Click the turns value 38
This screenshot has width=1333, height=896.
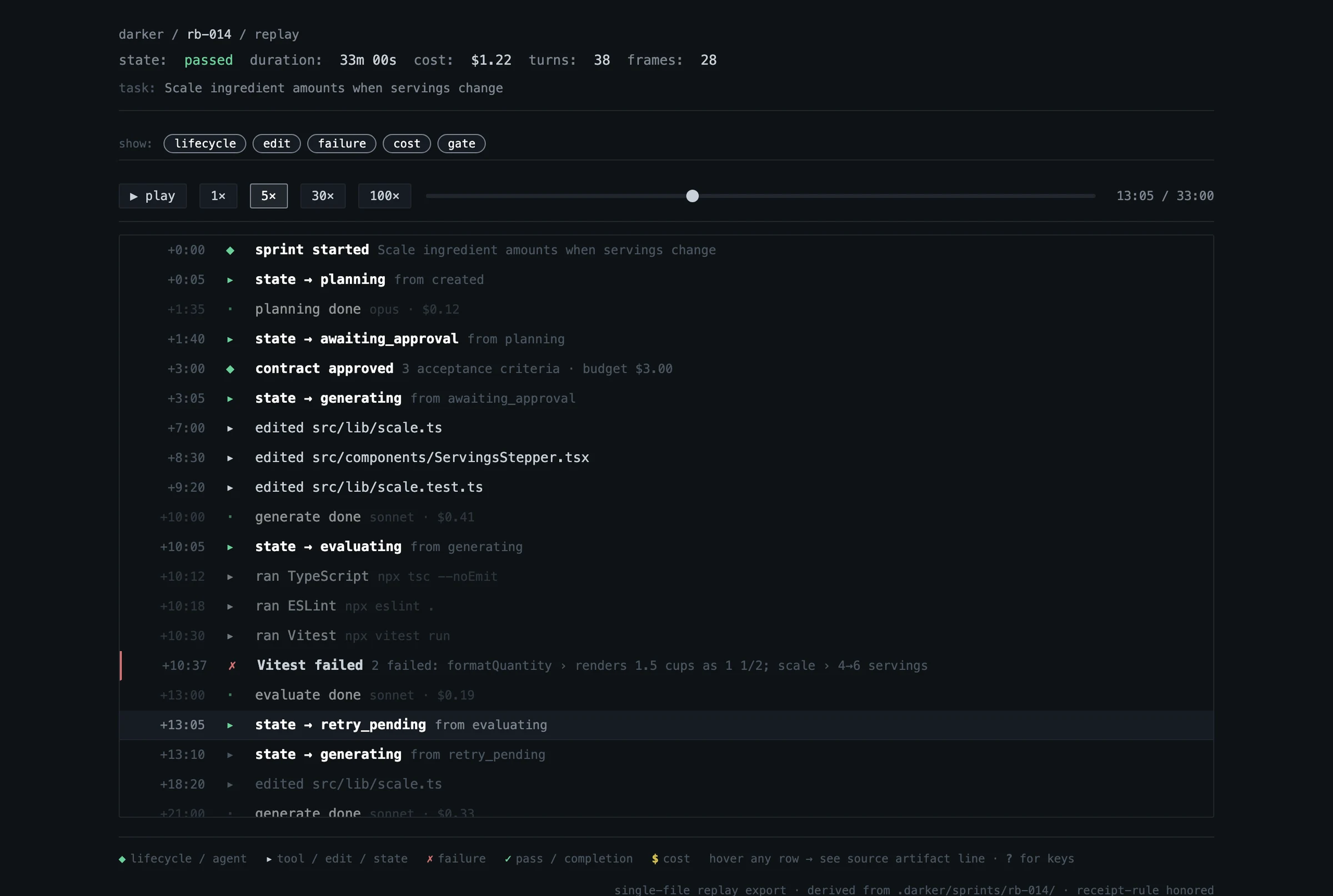tap(602, 60)
